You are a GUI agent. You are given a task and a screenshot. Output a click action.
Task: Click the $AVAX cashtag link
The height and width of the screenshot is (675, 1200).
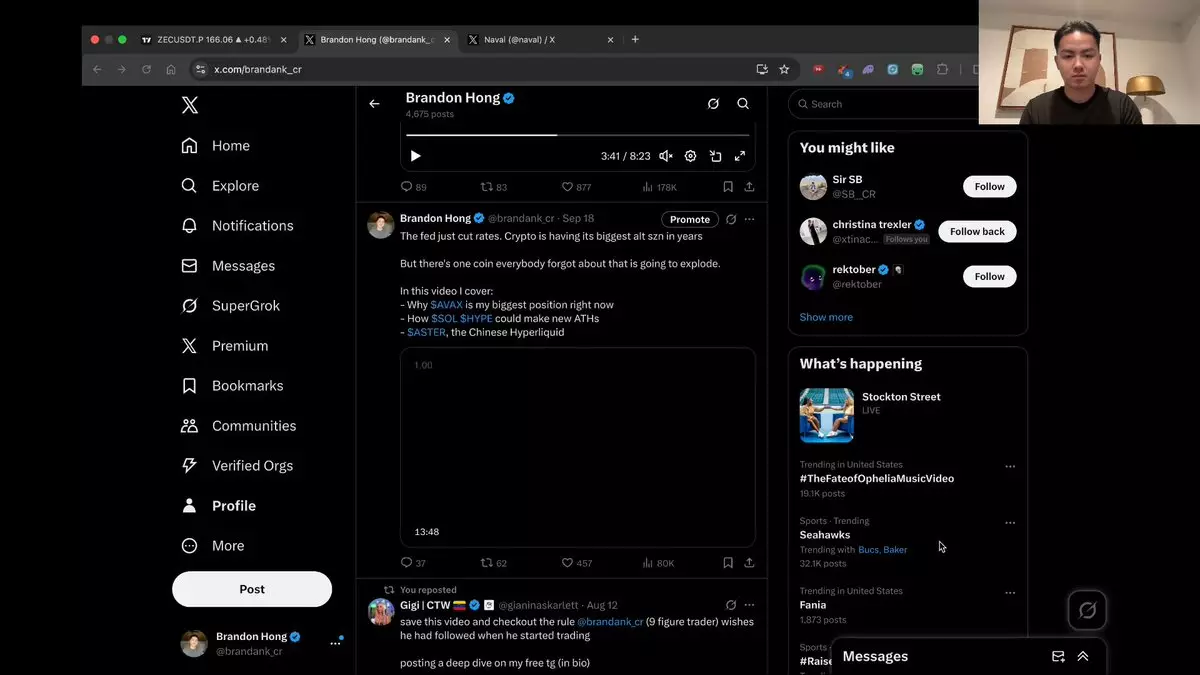446,305
